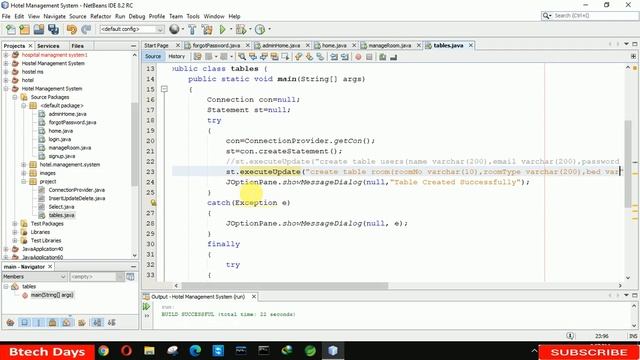
Task: Expand the Libraries node
Action: [x=15, y=232]
